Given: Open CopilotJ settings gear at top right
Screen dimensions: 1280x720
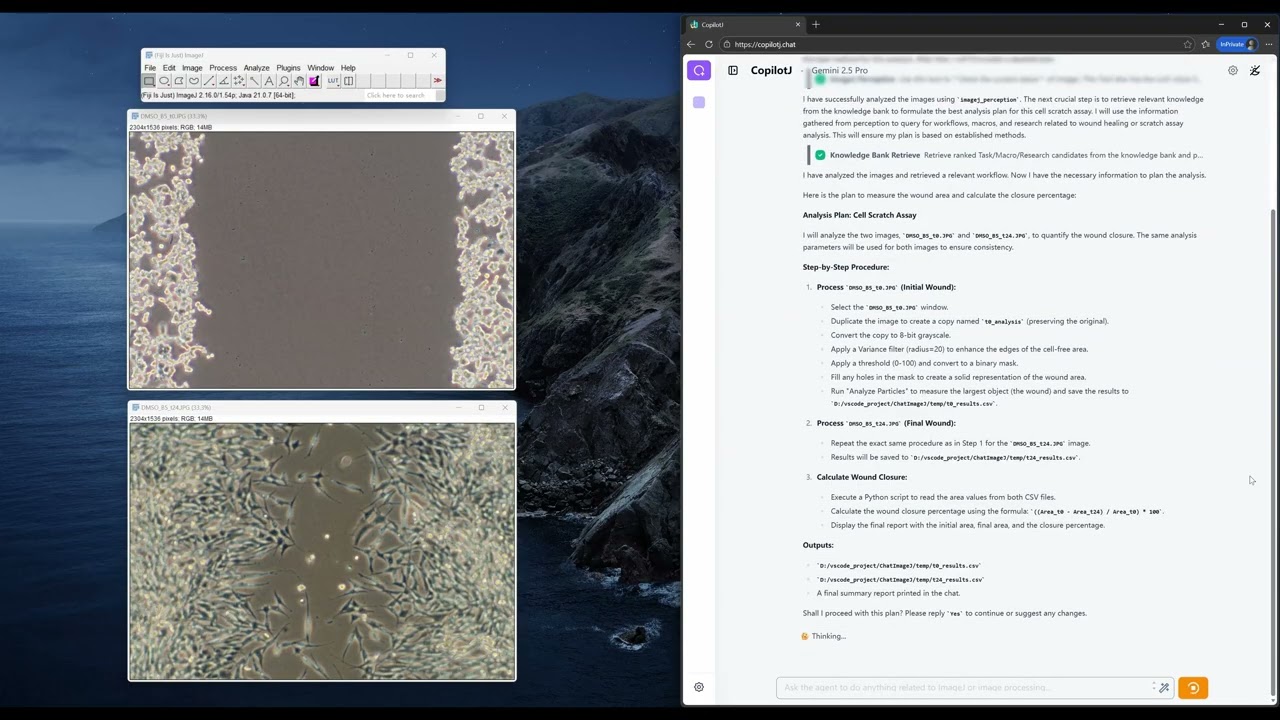Looking at the screenshot, I should 1233,70.
